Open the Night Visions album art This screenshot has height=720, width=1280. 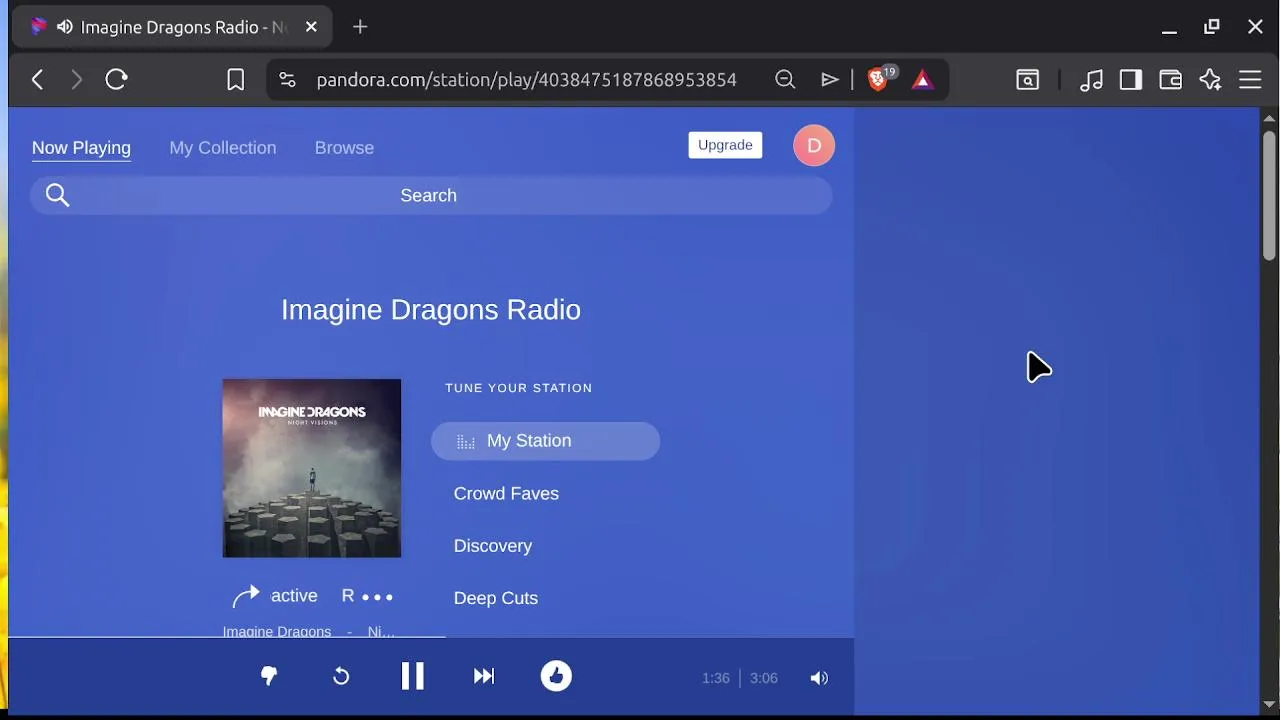pos(312,468)
